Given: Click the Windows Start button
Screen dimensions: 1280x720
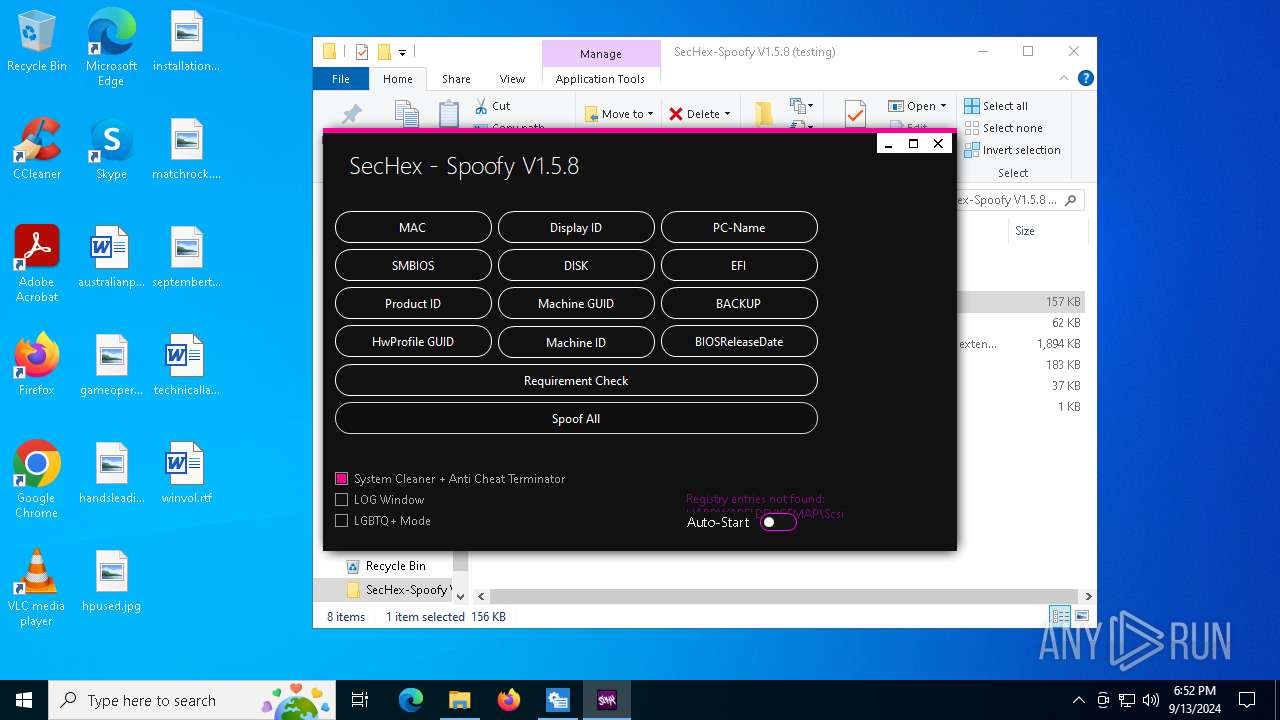Looking at the screenshot, I should [x=24, y=700].
